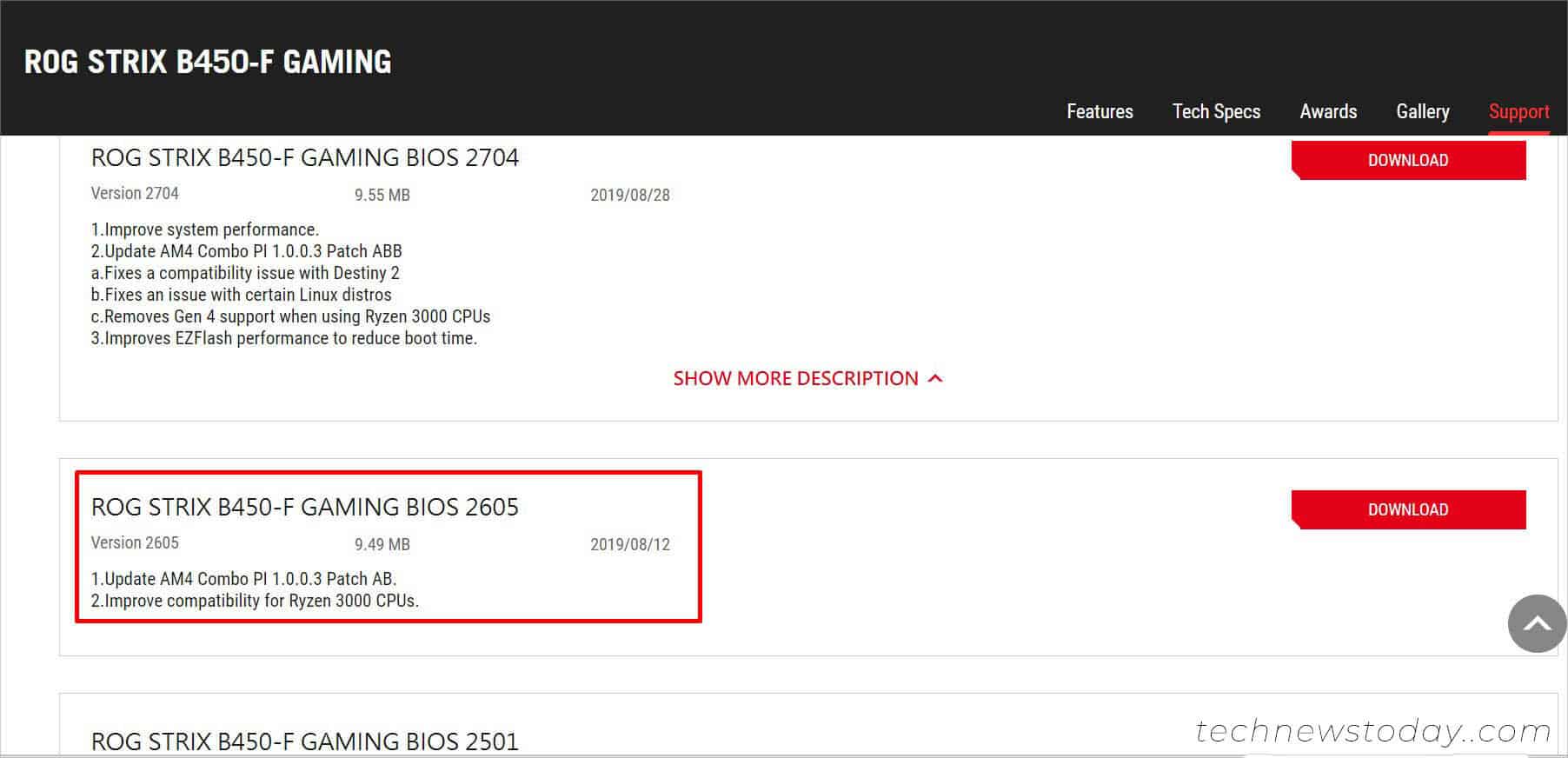Download BIOS 2704 file

(1408, 160)
